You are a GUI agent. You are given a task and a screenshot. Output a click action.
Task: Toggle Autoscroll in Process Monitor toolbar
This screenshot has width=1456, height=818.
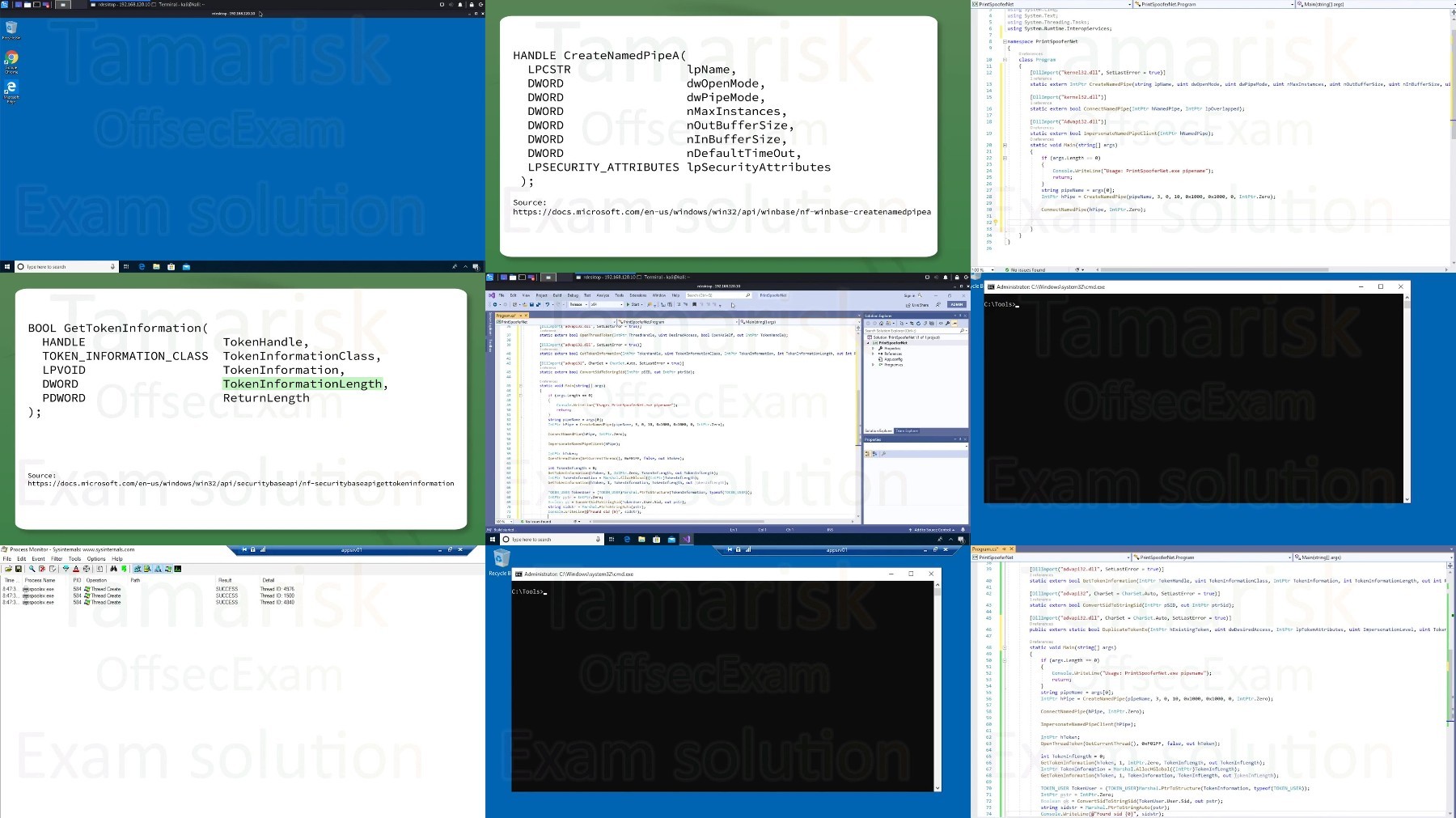(42, 569)
